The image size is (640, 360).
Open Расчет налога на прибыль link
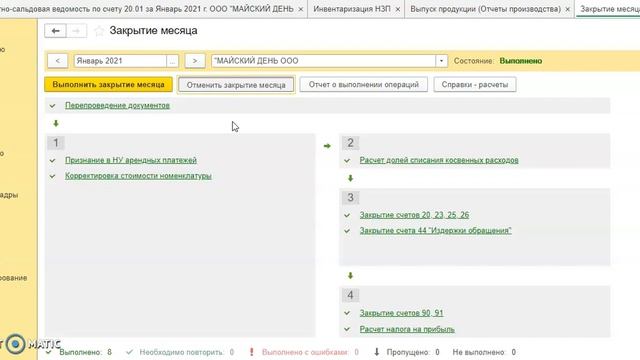tap(407, 329)
